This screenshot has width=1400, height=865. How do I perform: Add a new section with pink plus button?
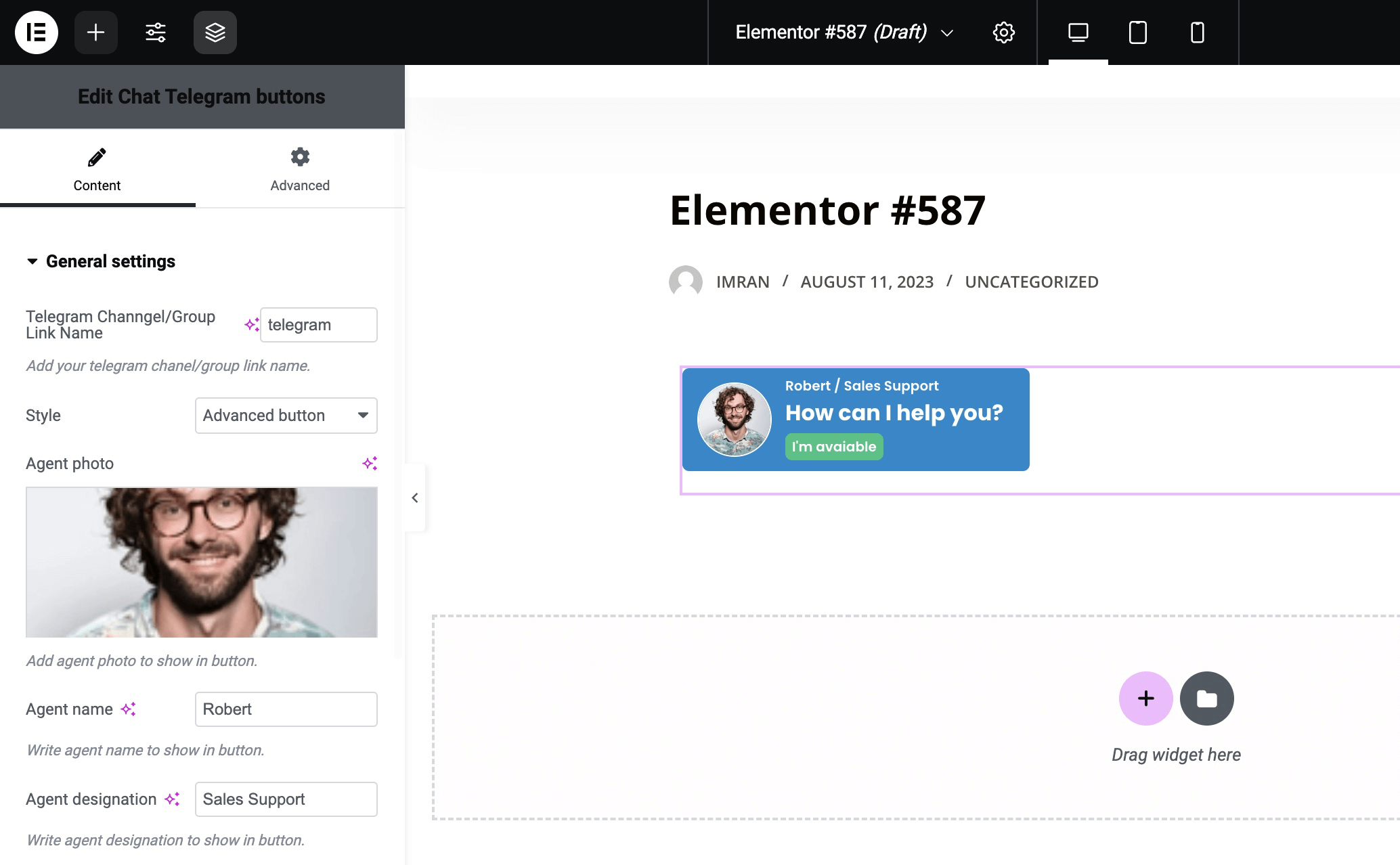pyautogui.click(x=1145, y=698)
